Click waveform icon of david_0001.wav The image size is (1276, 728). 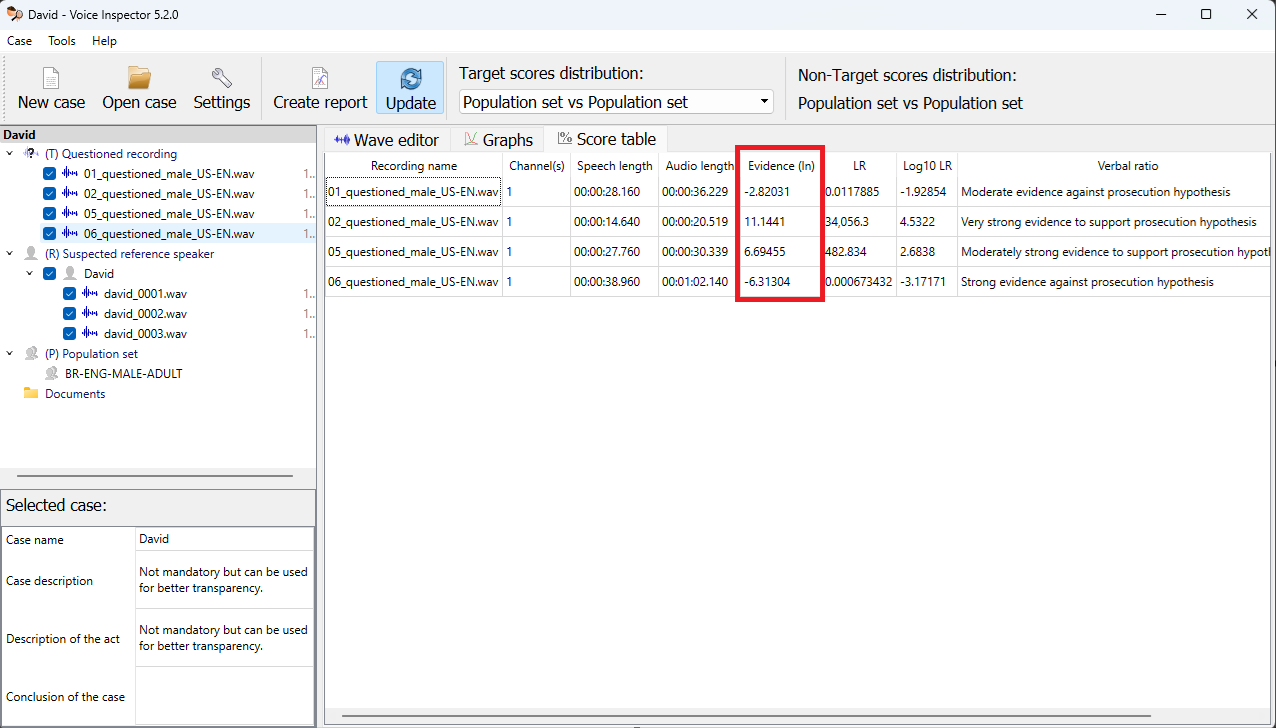(x=91, y=294)
